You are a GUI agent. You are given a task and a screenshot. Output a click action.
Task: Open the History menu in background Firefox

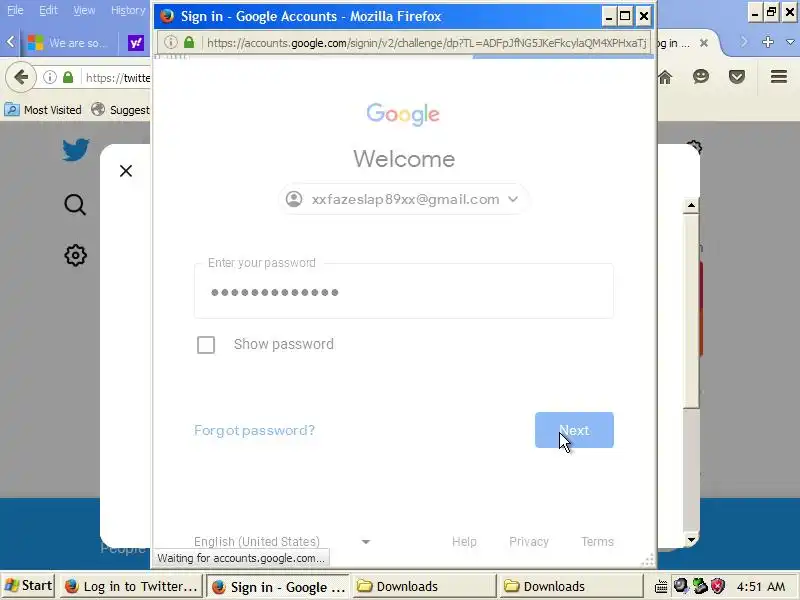(x=128, y=10)
